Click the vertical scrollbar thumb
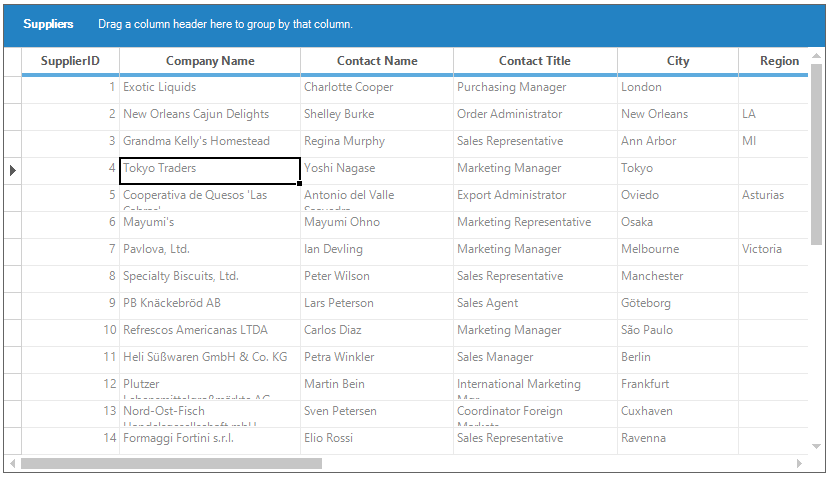Screen dimensions: 829x477 click(816, 154)
